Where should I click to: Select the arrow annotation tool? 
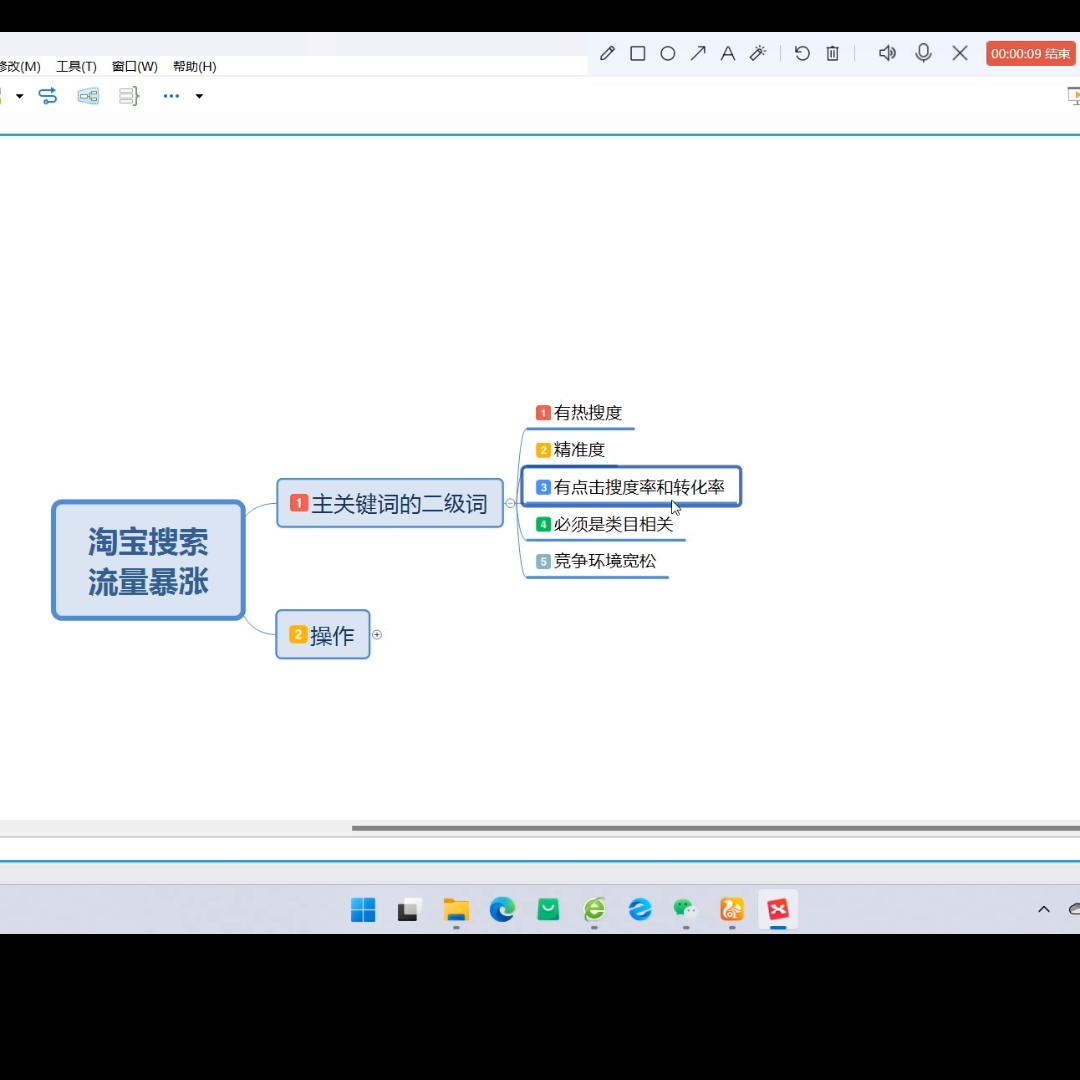[698, 53]
